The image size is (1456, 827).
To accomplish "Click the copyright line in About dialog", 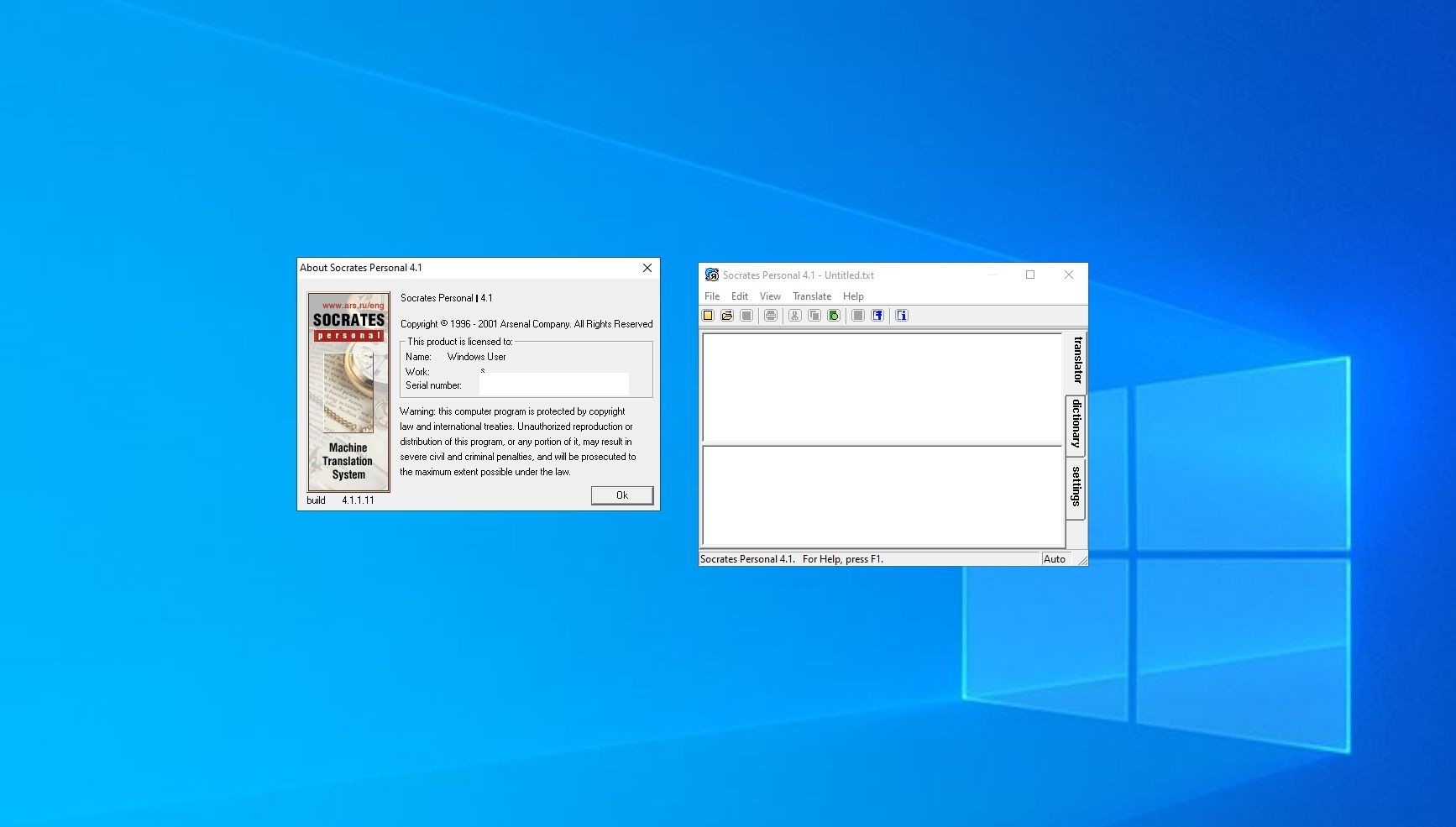I will [x=526, y=324].
